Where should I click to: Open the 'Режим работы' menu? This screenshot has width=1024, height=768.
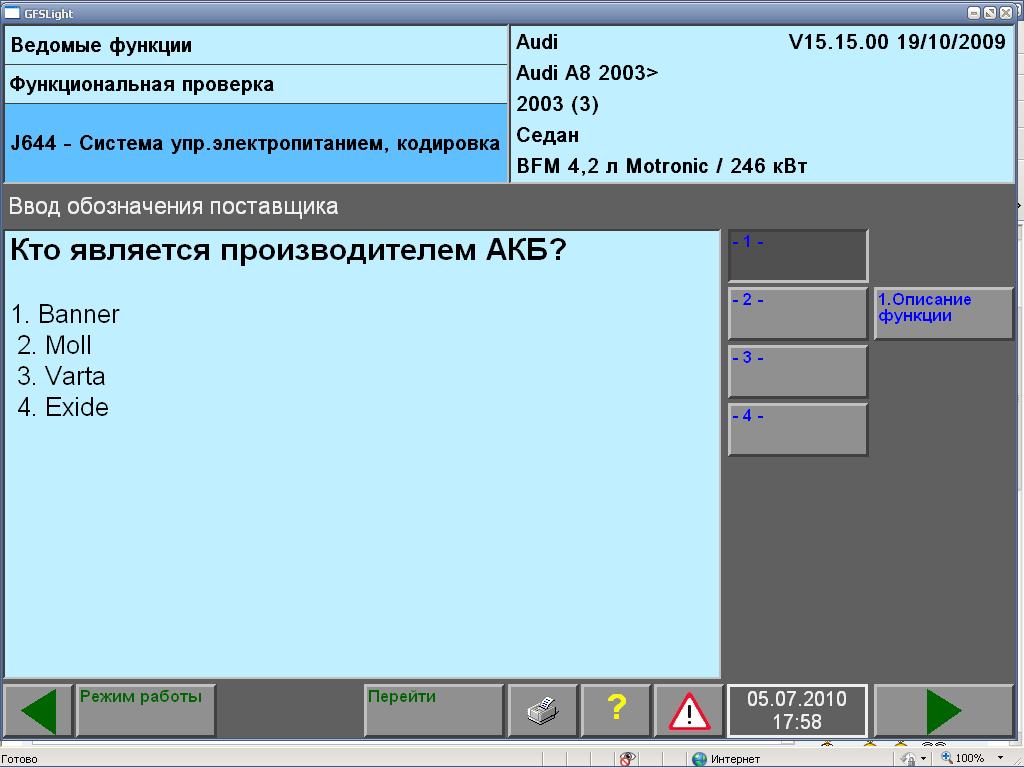(x=145, y=711)
